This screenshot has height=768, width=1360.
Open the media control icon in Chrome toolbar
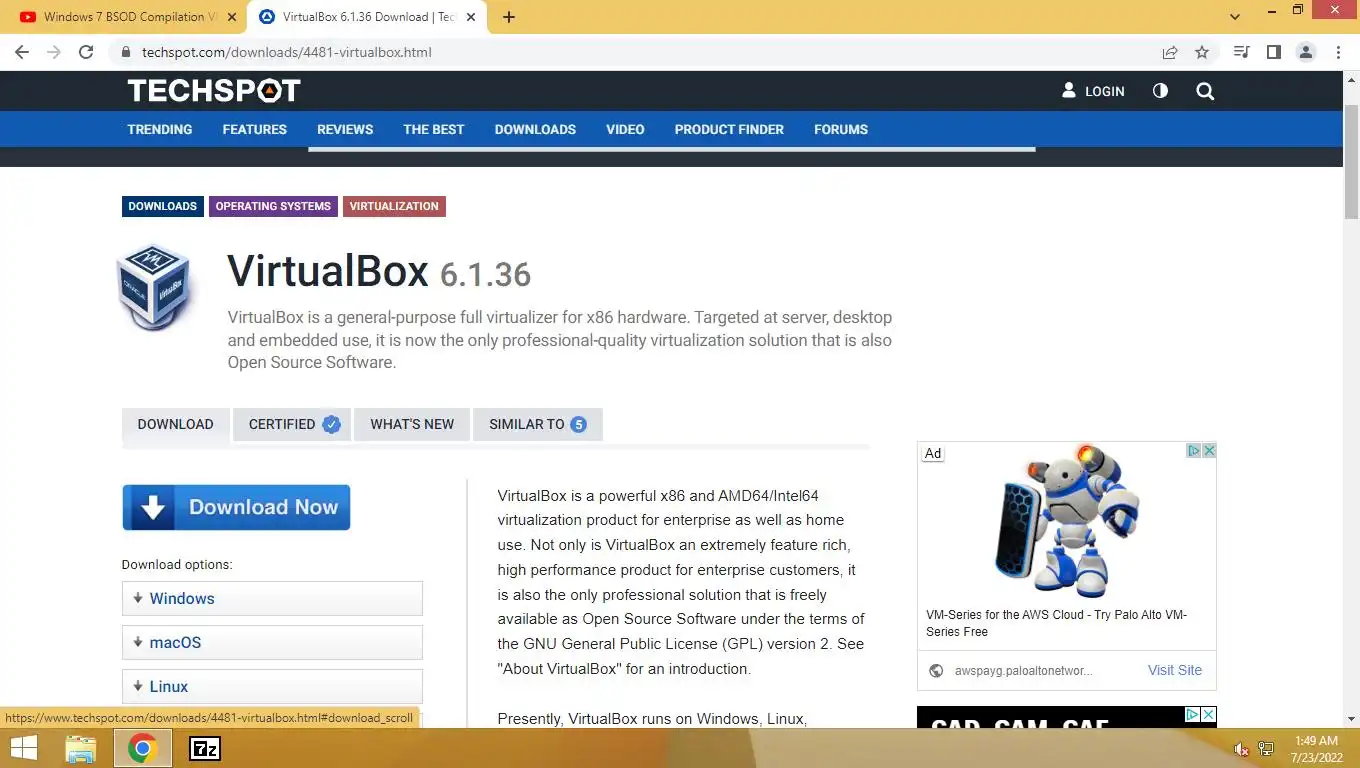(x=1241, y=52)
